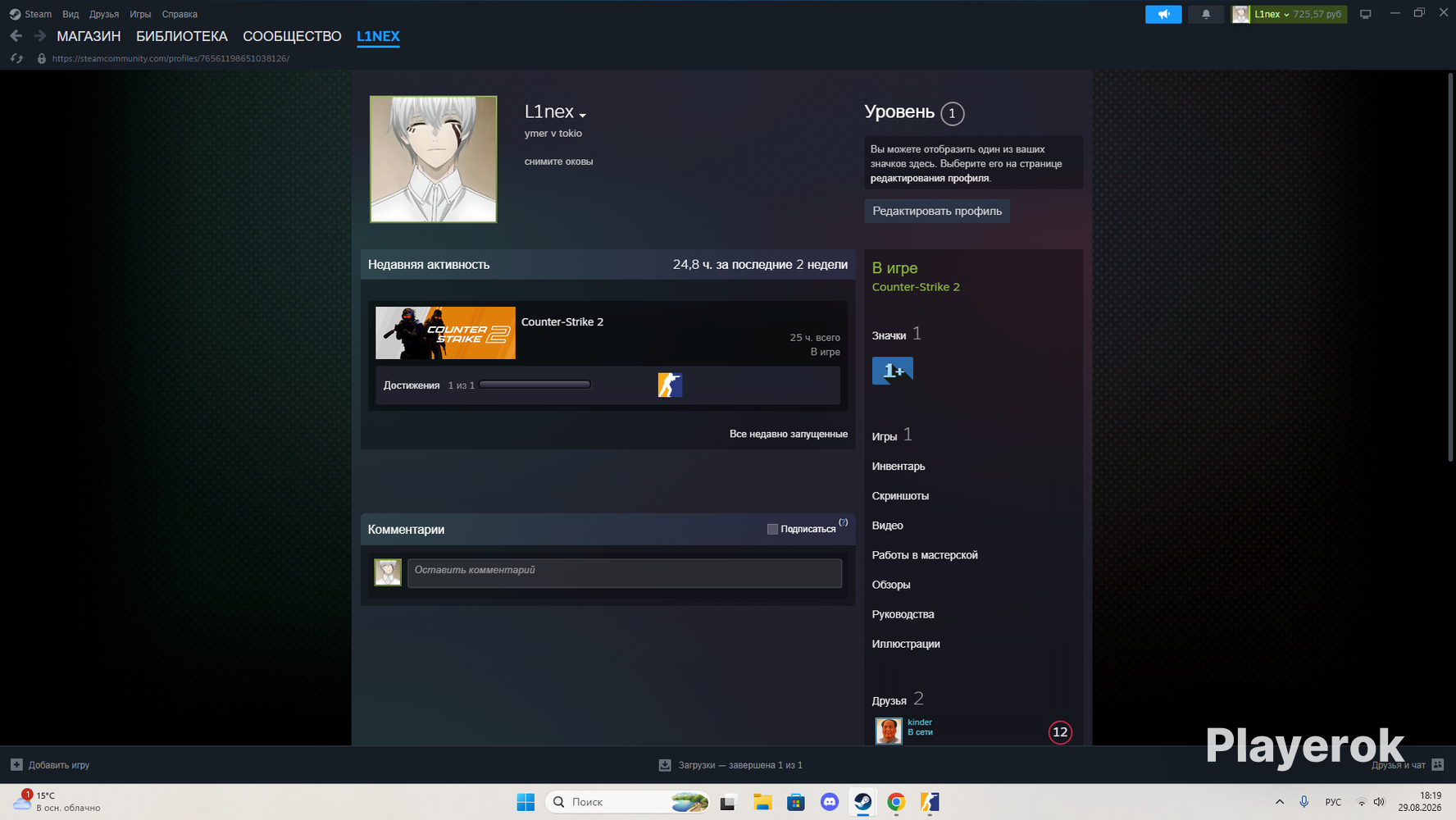Open the Значки badges link
The image size is (1456, 820).
pos(889,335)
